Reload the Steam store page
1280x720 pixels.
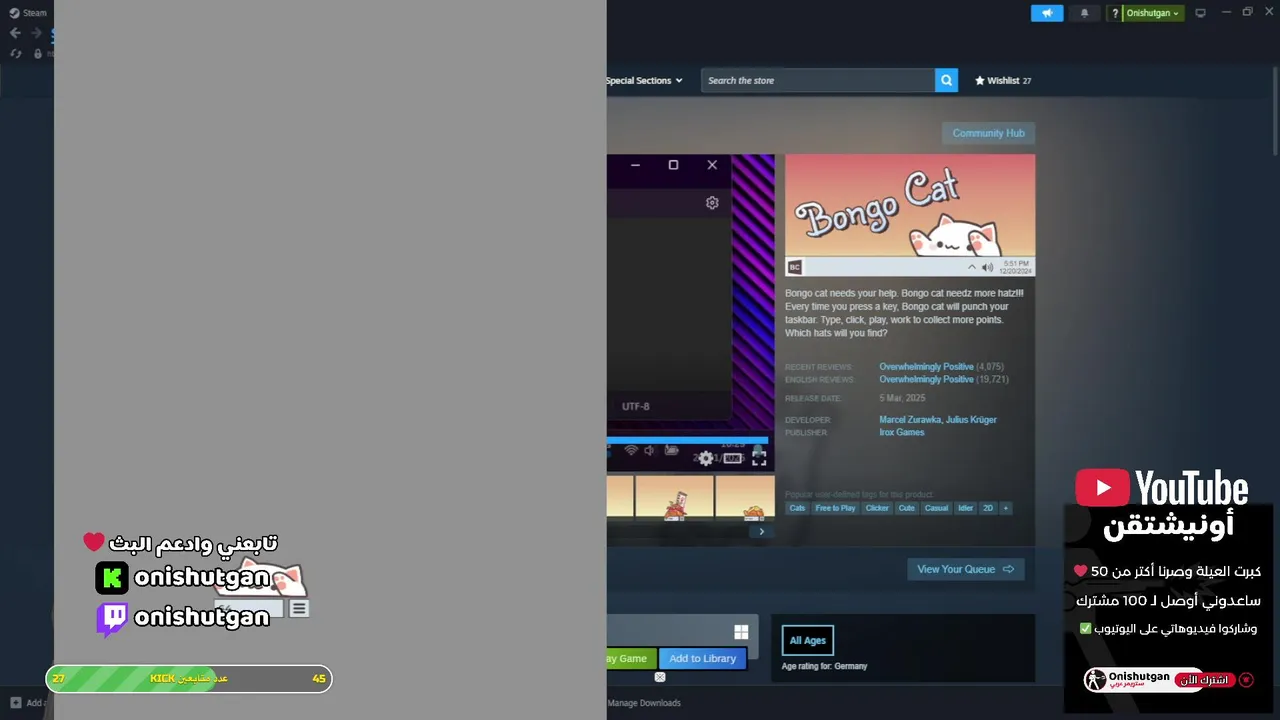click(16, 54)
